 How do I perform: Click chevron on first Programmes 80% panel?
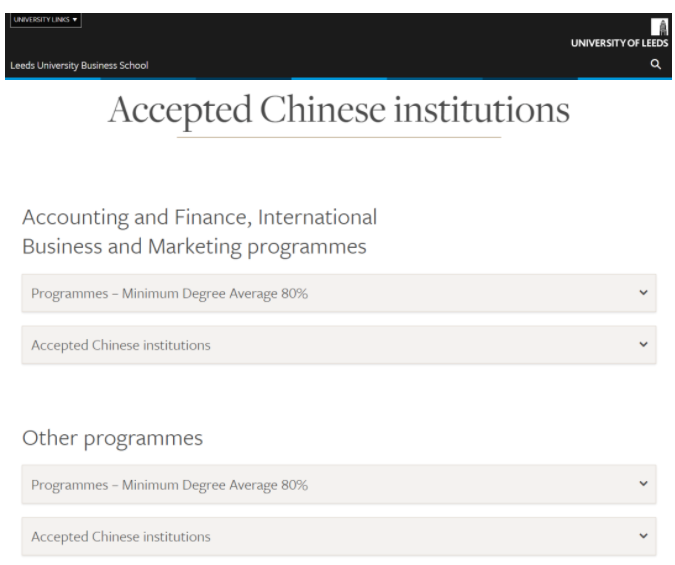pos(643,292)
